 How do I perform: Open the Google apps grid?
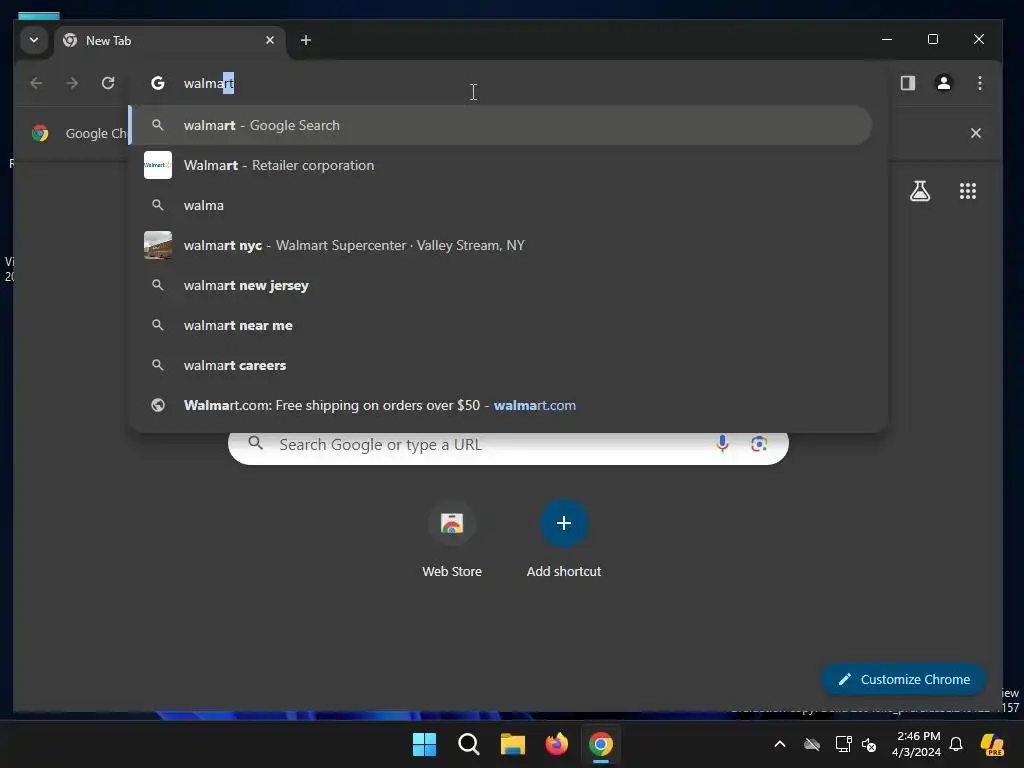pyautogui.click(x=968, y=191)
